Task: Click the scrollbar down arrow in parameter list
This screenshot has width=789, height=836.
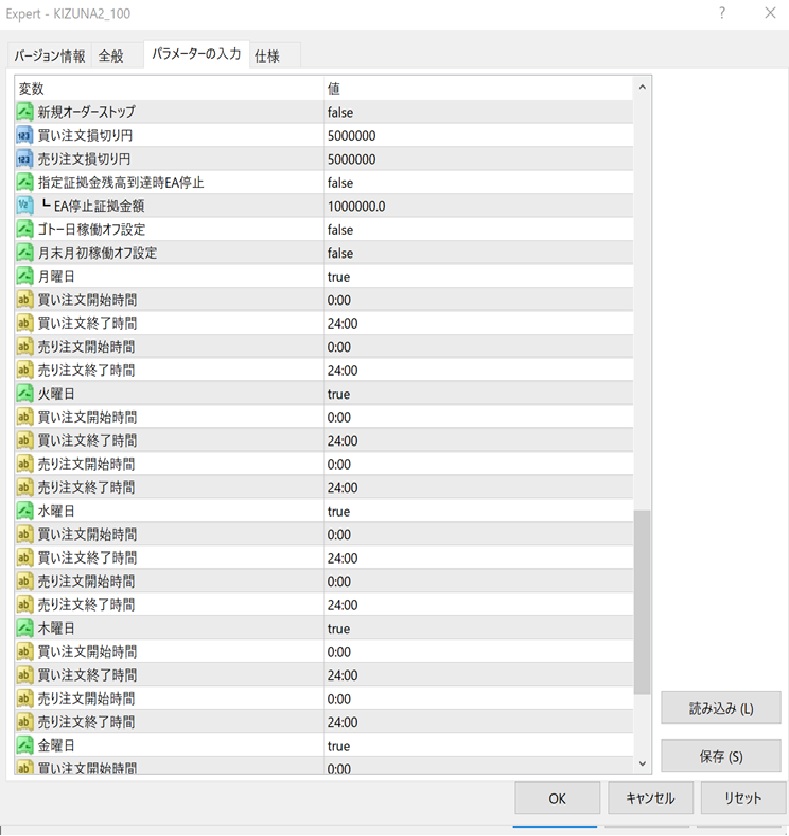Action: point(642,764)
